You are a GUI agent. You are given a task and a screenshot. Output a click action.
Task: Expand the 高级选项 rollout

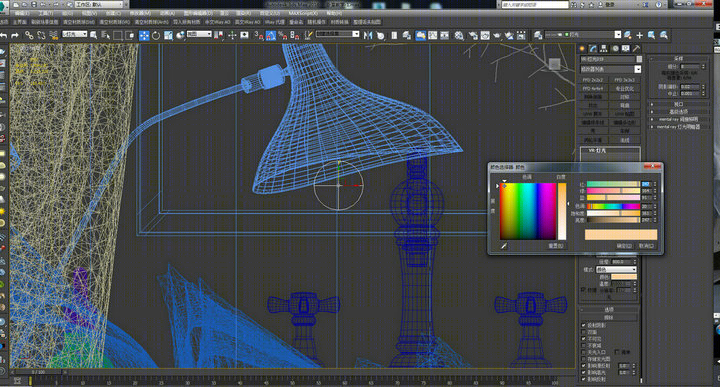[x=679, y=112]
